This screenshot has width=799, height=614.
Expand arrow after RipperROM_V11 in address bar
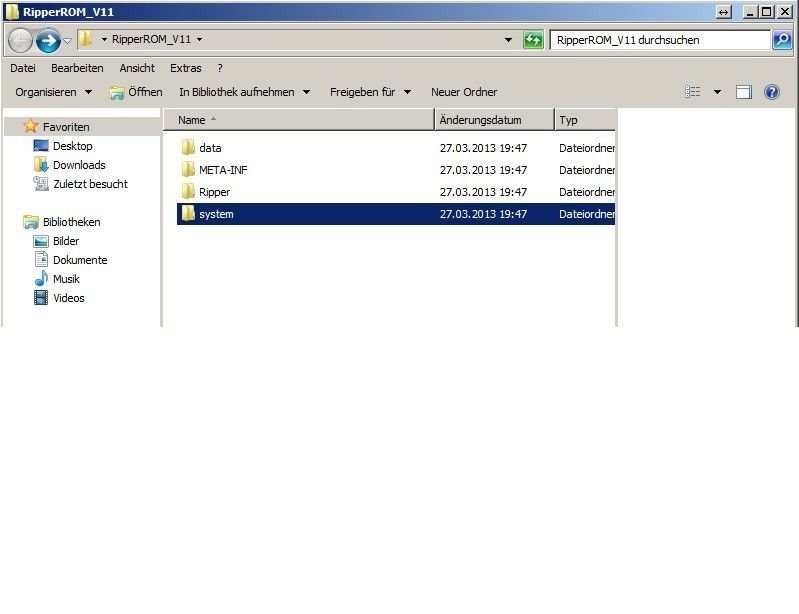[199, 39]
